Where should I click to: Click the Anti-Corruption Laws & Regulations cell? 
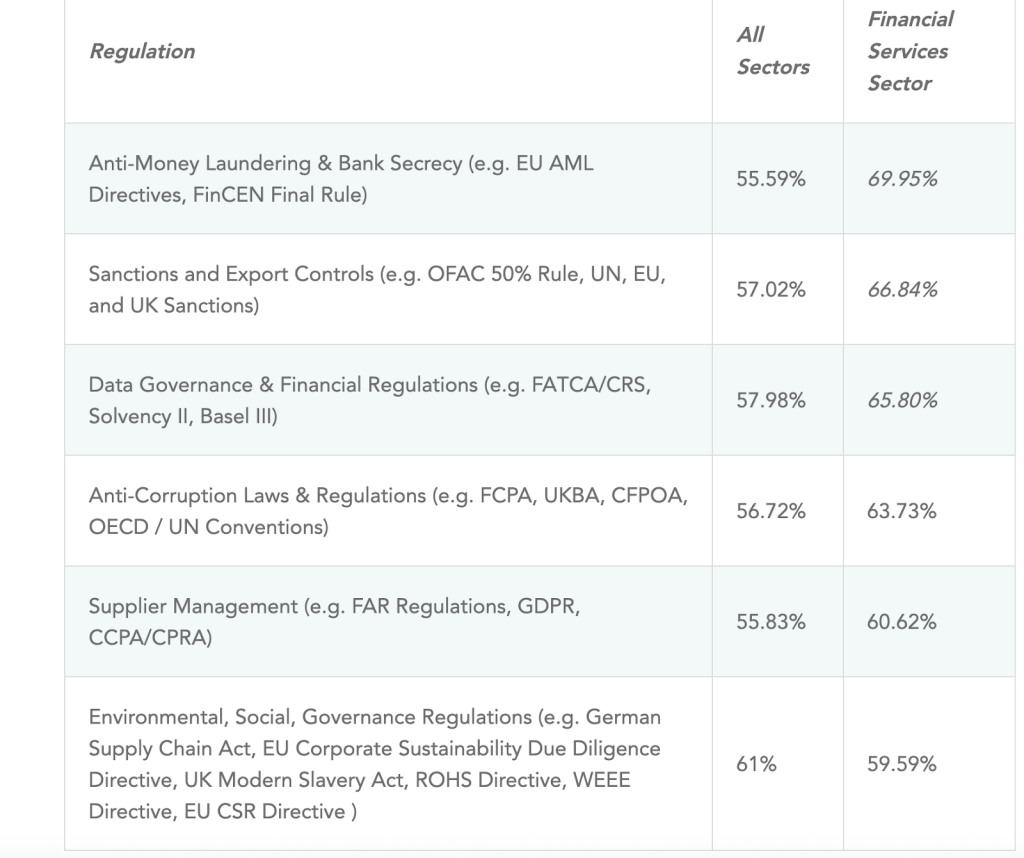point(387,510)
